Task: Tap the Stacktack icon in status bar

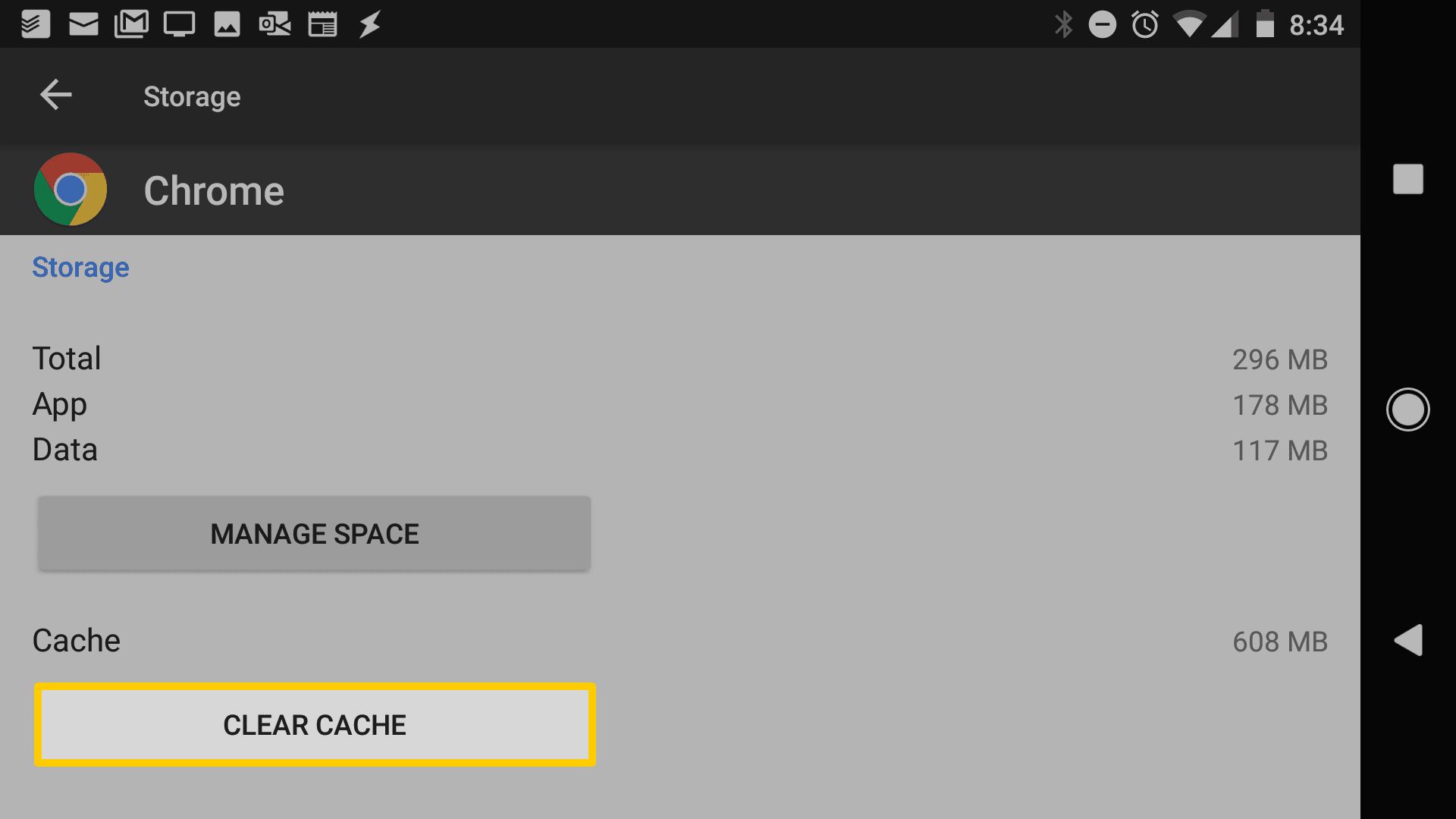Action: (36, 22)
